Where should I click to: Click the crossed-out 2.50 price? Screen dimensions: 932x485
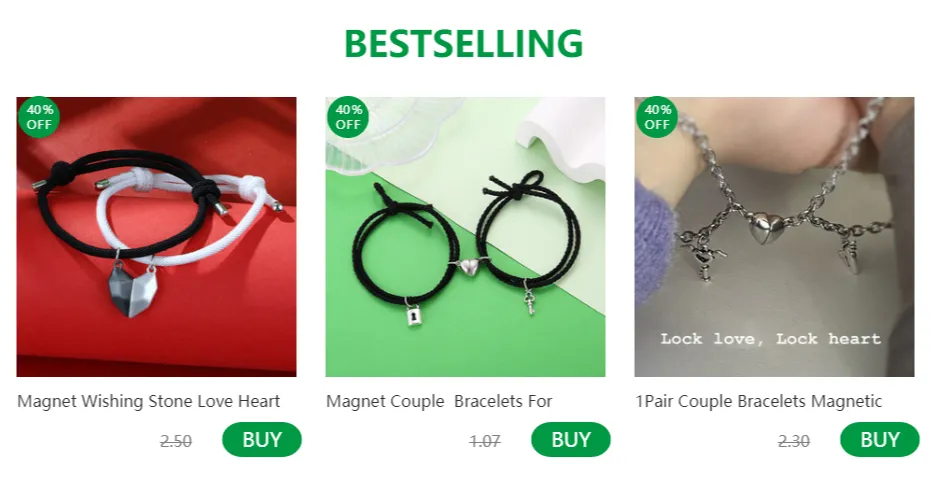point(176,442)
